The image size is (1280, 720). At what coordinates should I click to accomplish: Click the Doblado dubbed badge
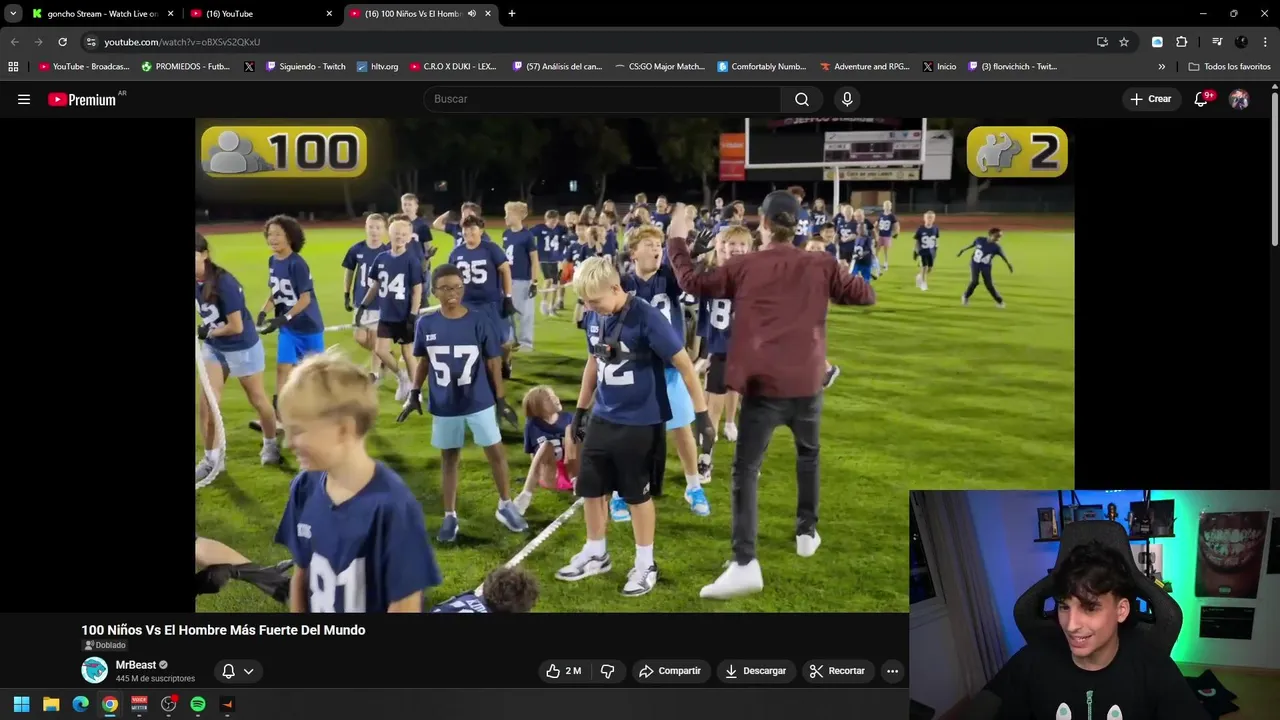[105, 646]
